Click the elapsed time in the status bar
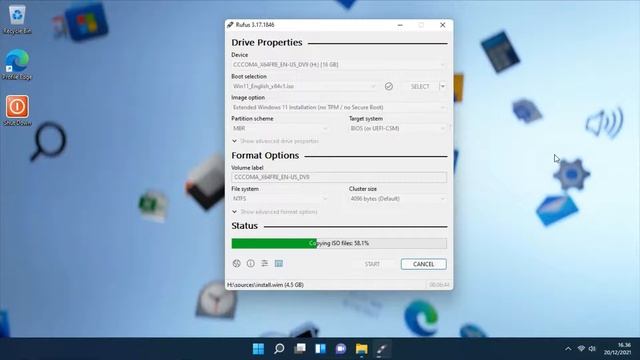Viewport: 640px width, 360px height. tap(439, 285)
